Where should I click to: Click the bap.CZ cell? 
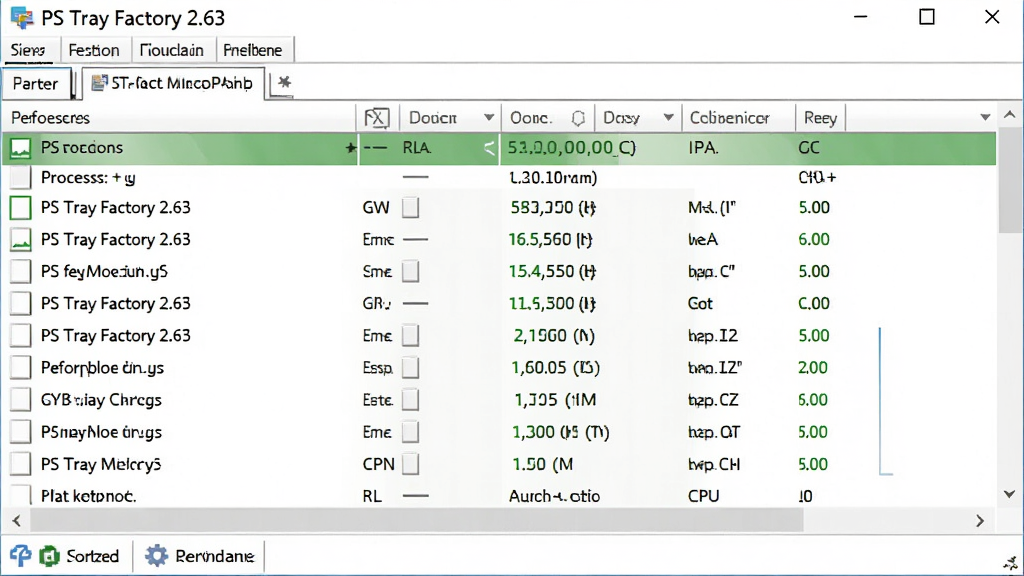click(712, 400)
